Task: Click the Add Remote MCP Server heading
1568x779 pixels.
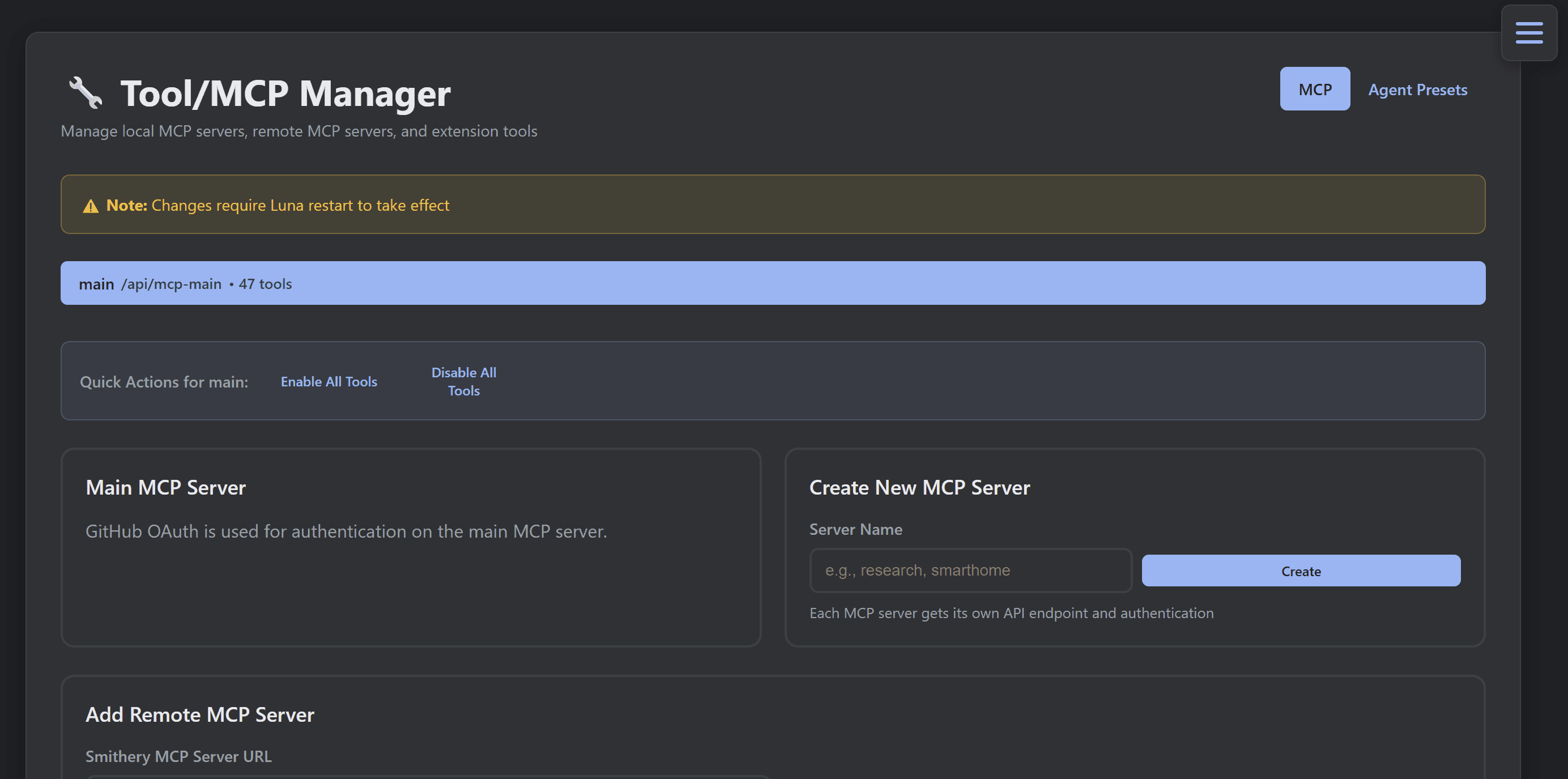Action: pos(199,714)
